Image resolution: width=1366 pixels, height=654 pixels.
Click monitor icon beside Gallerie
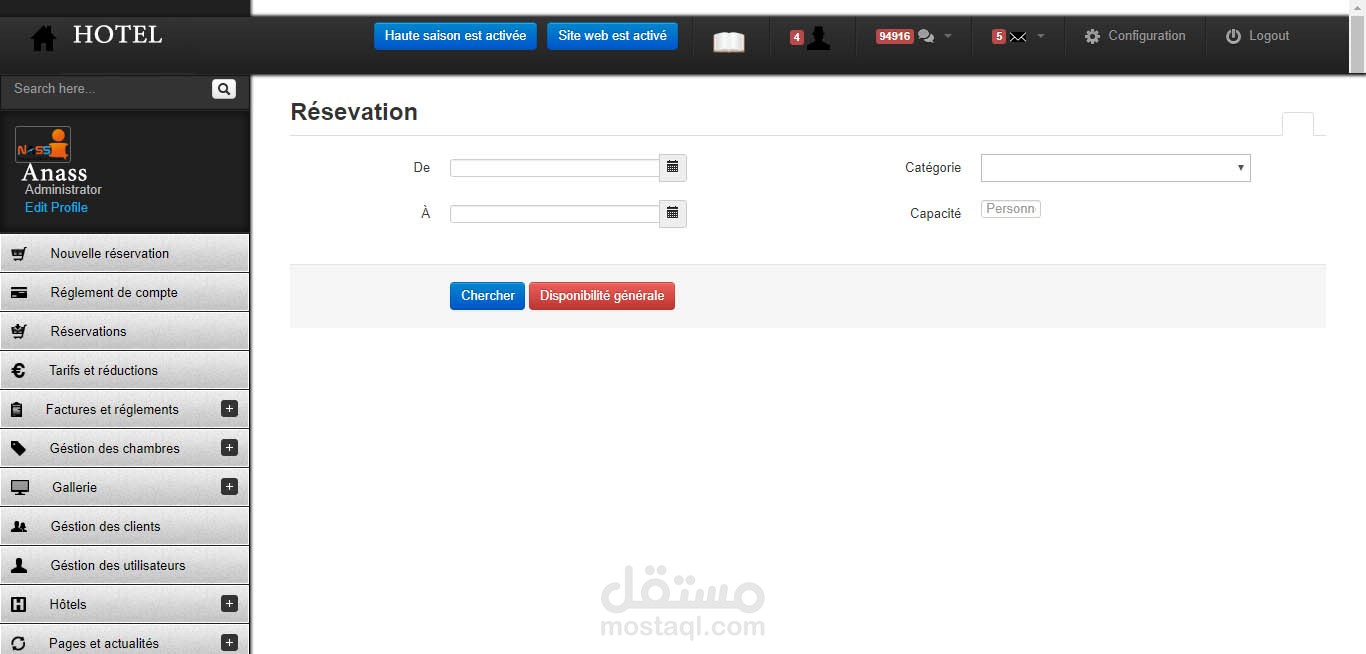pos(20,488)
